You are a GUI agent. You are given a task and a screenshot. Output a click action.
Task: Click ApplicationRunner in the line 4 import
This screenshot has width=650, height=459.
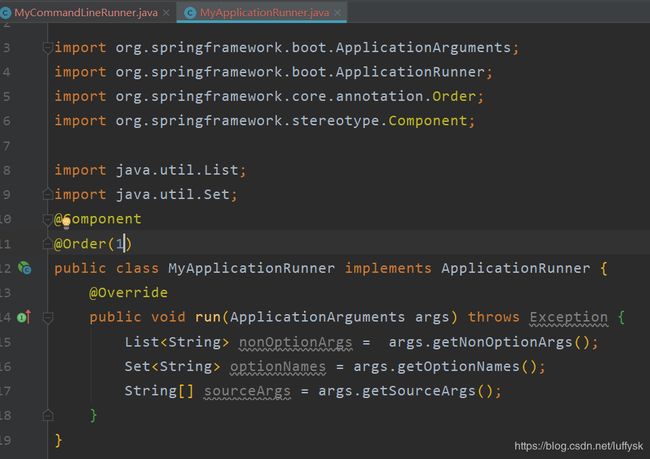410,72
